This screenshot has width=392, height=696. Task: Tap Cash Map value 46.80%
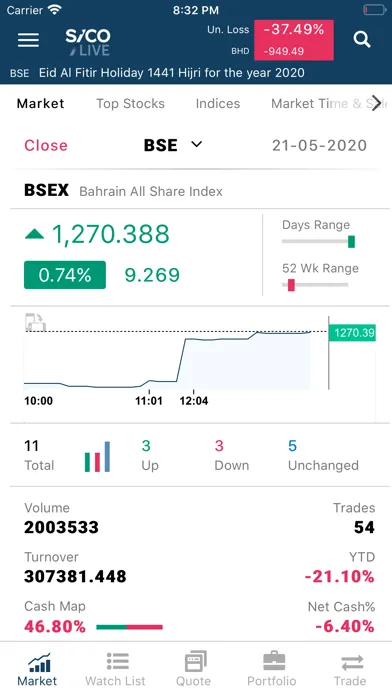[x=55, y=627]
